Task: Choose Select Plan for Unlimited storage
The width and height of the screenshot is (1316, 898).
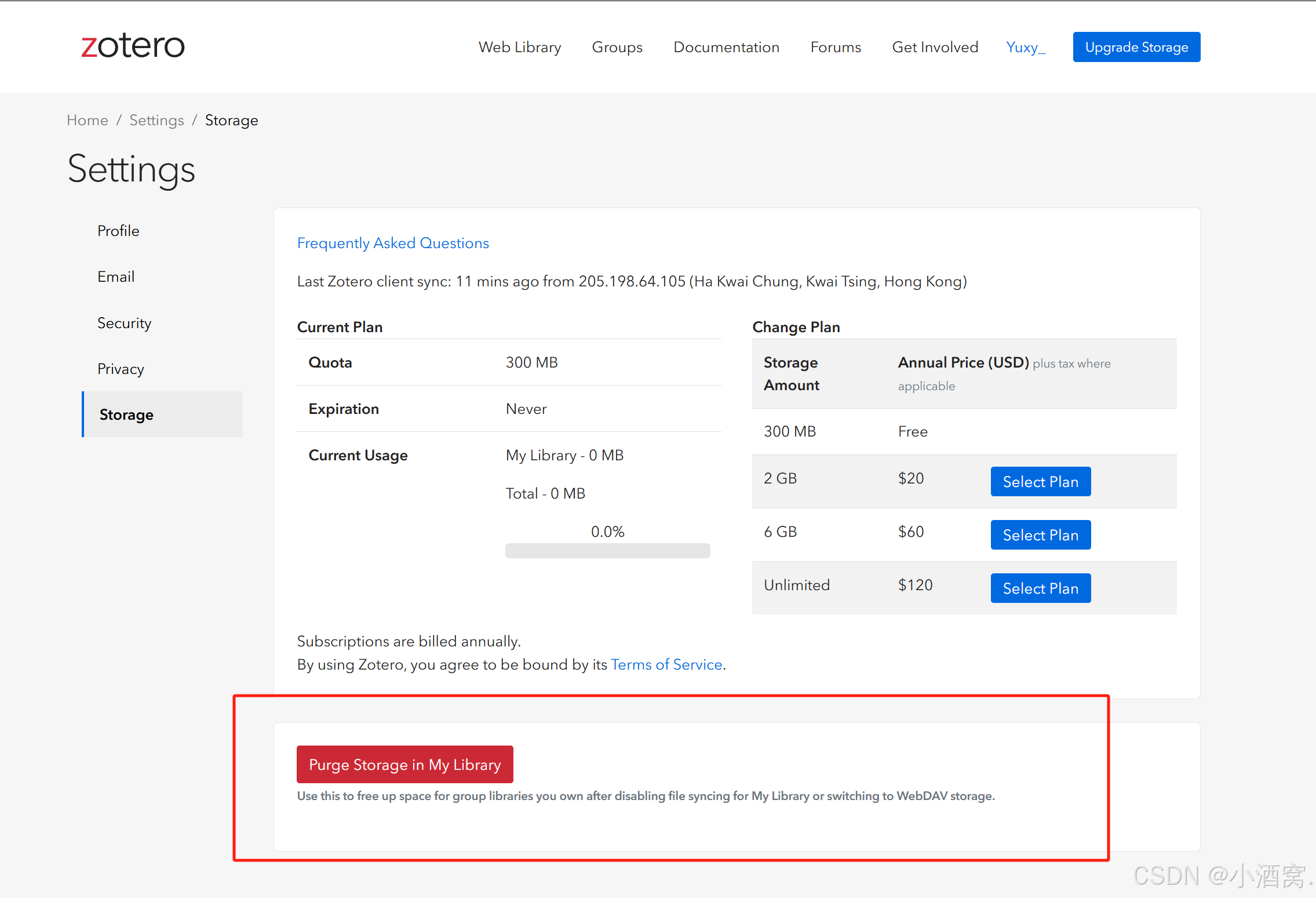Action: [x=1040, y=588]
